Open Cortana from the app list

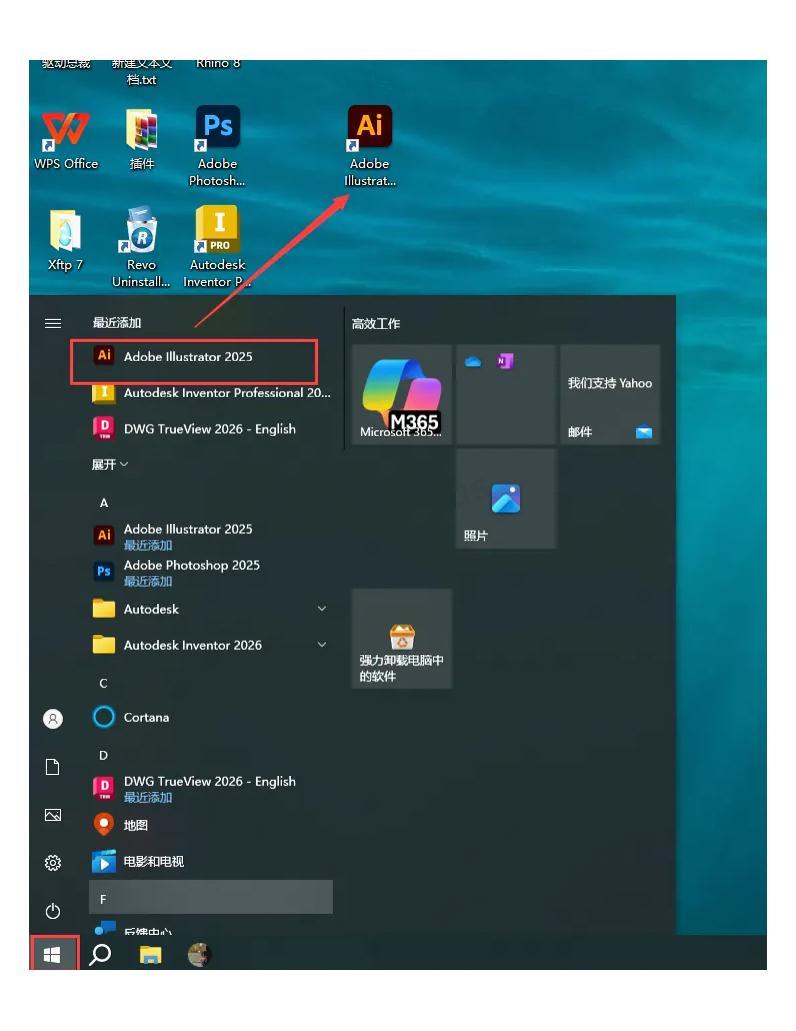point(210,717)
